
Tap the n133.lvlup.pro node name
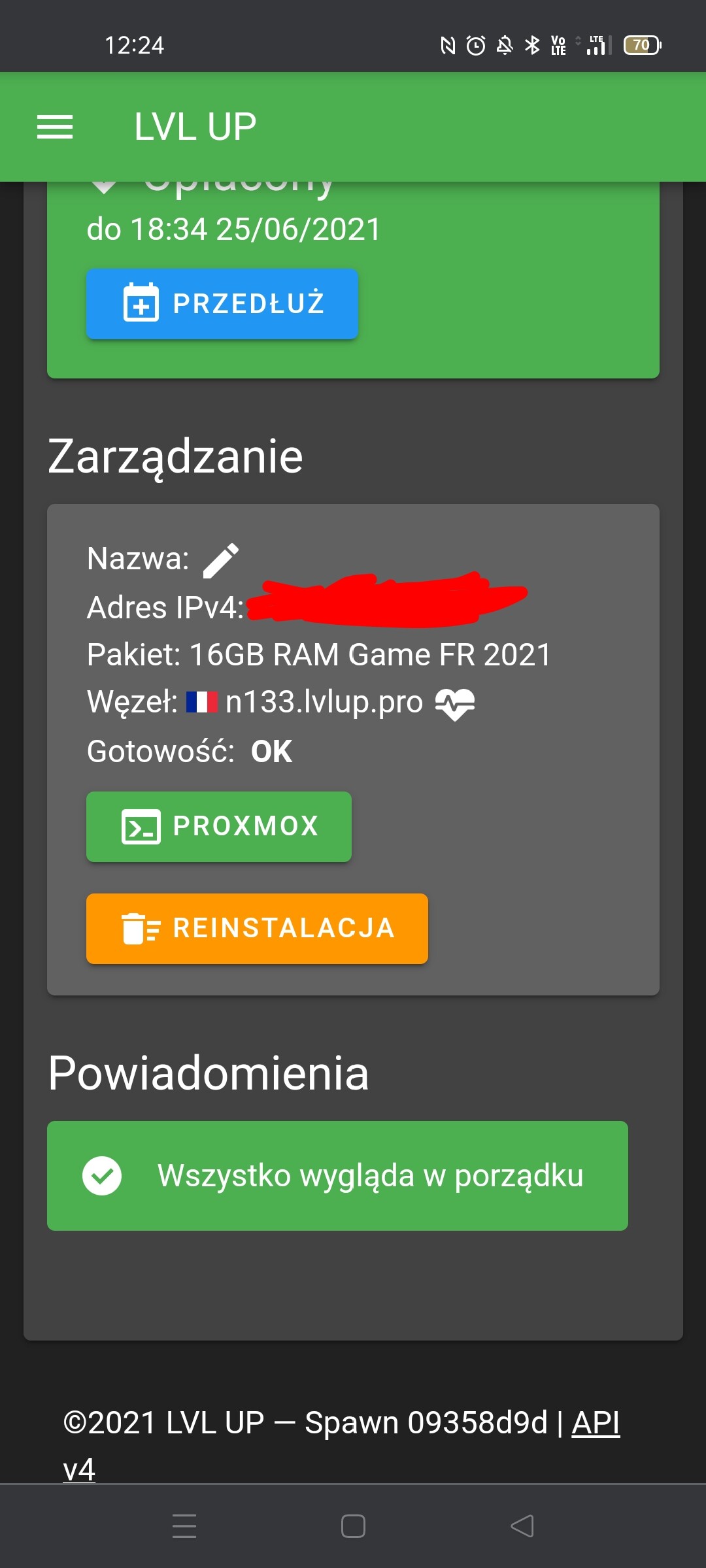[x=324, y=703]
